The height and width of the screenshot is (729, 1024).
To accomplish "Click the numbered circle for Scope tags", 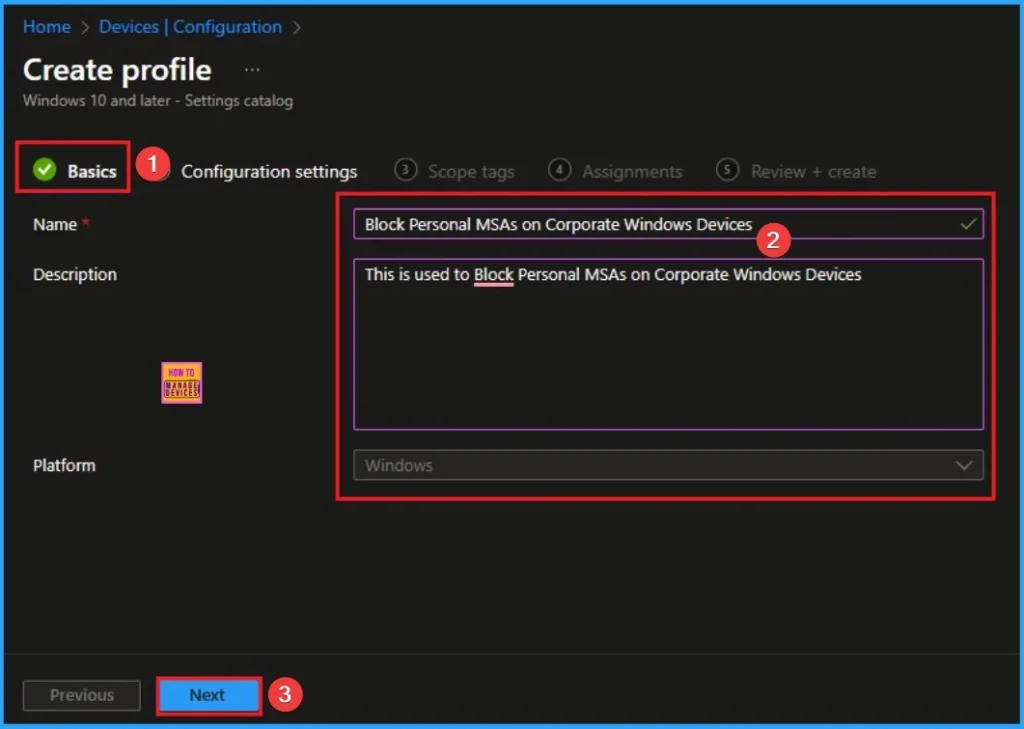I will pyautogui.click(x=406, y=171).
